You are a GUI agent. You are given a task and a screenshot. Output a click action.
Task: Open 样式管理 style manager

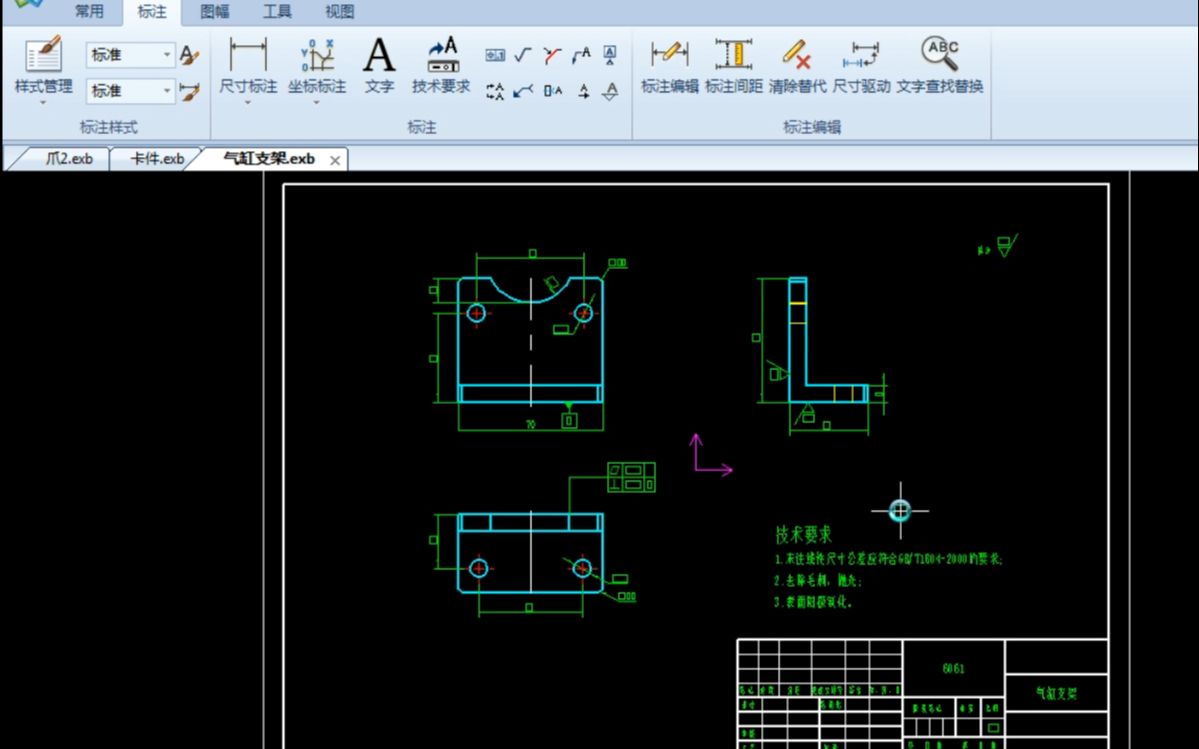[x=44, y=67]
